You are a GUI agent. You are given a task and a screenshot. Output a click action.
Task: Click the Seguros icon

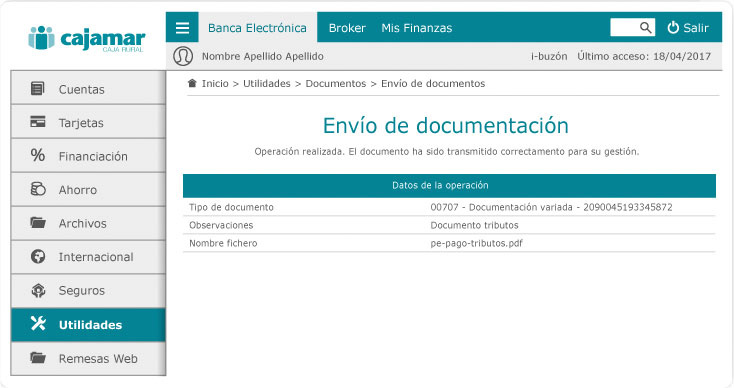38,290
